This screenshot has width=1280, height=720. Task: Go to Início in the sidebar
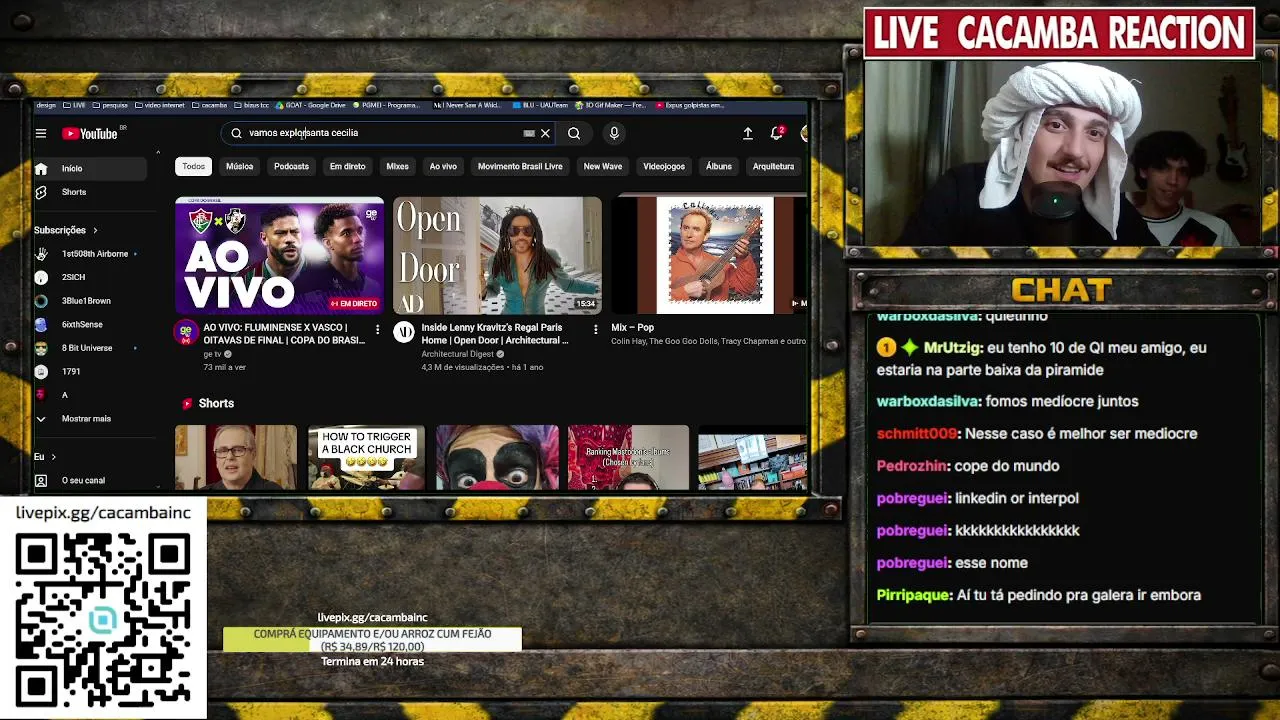90,168
